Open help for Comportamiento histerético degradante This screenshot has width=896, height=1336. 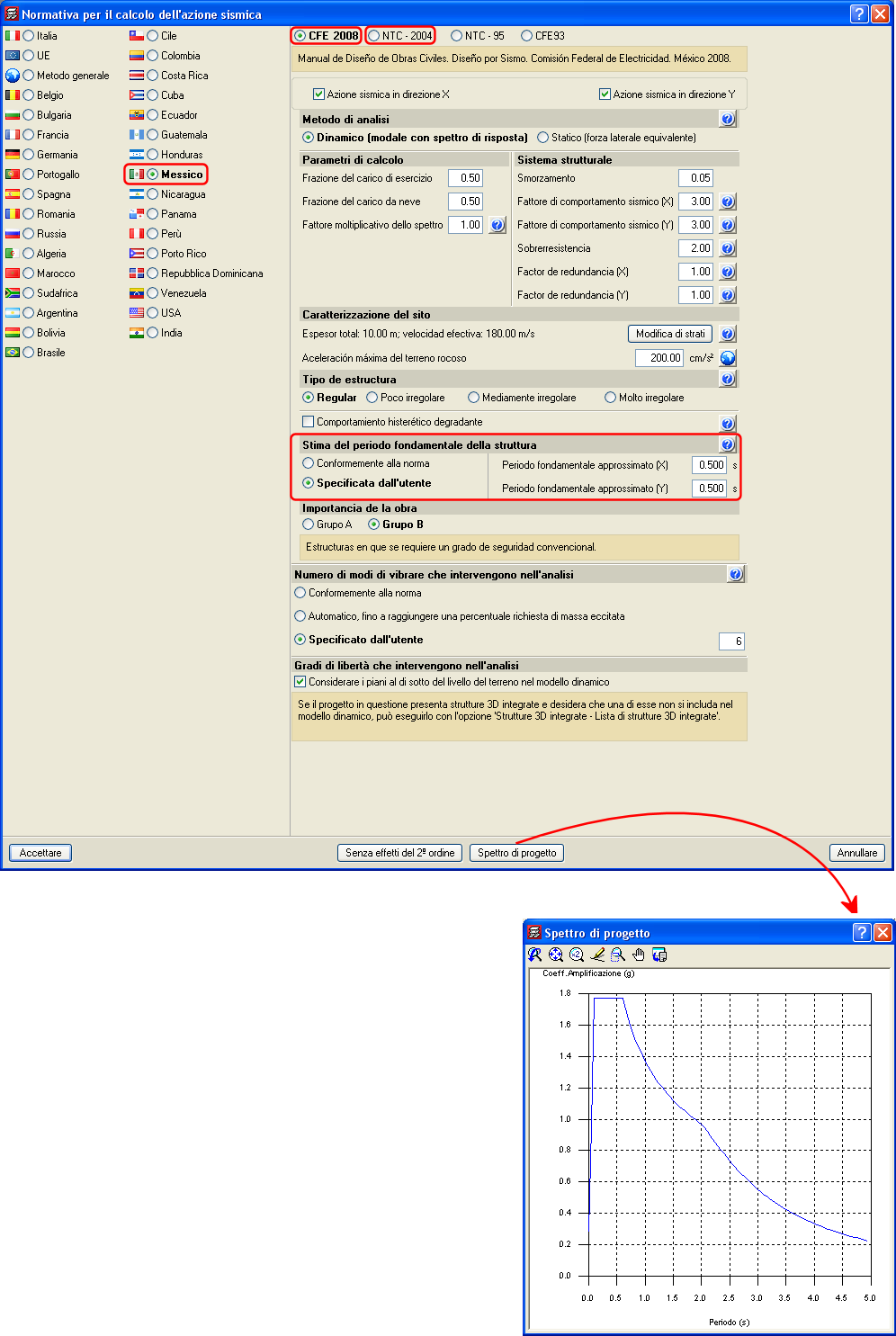(x=729, y=423)
